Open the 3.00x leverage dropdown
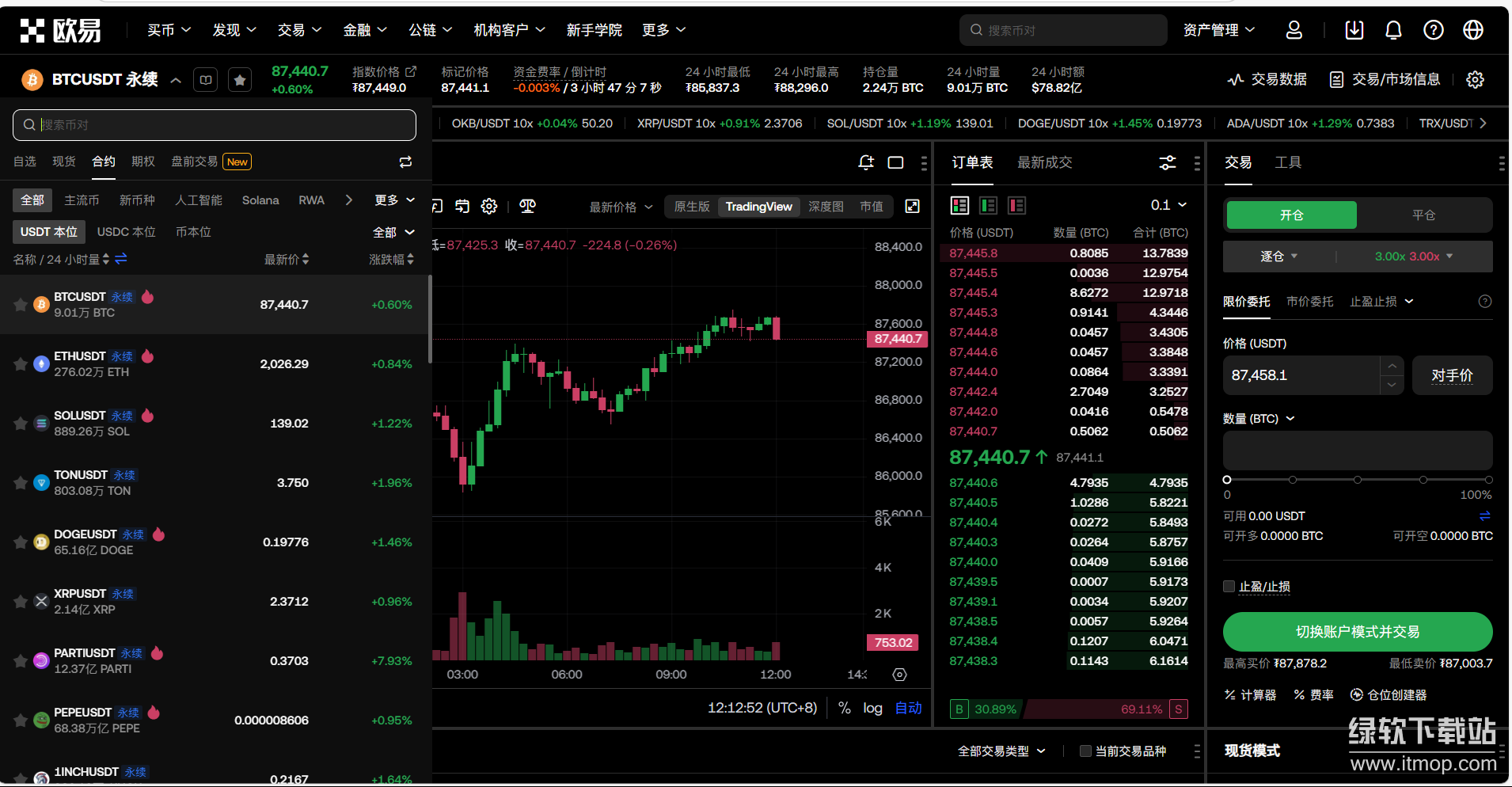Image resolution: width=1512 pixels, height=787 pixels. (x=1414, y=257)
